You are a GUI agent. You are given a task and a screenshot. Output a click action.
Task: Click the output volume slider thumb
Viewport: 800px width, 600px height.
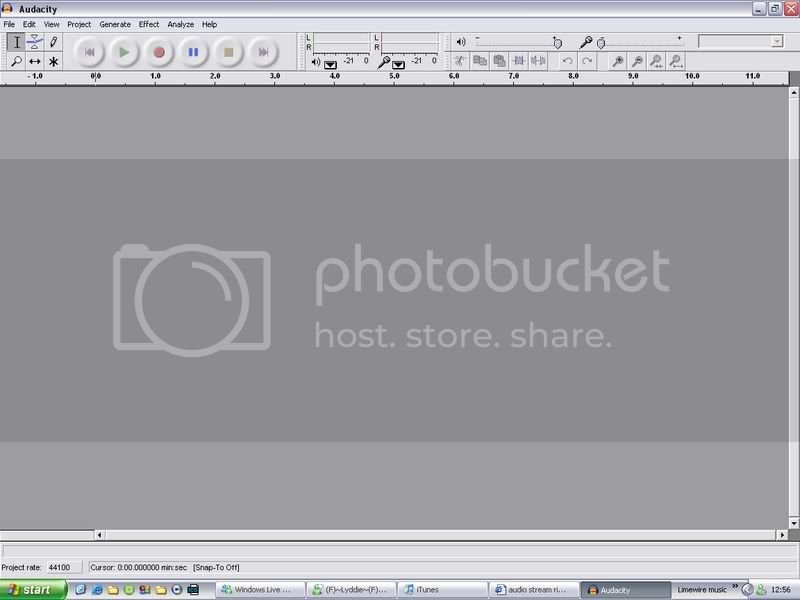(x=557, y=43)
